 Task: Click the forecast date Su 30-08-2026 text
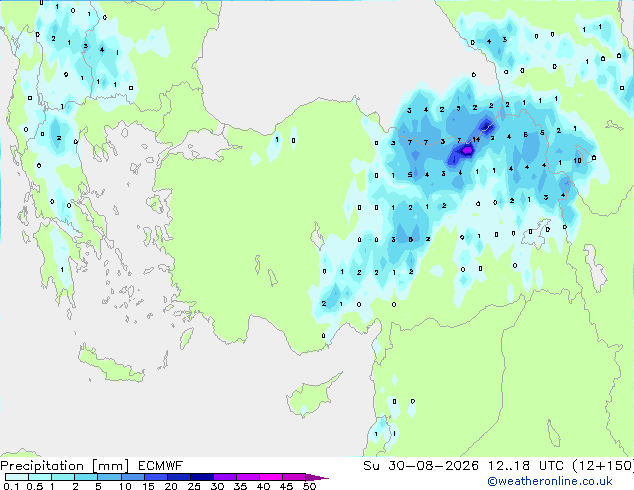tap(421, 466)
